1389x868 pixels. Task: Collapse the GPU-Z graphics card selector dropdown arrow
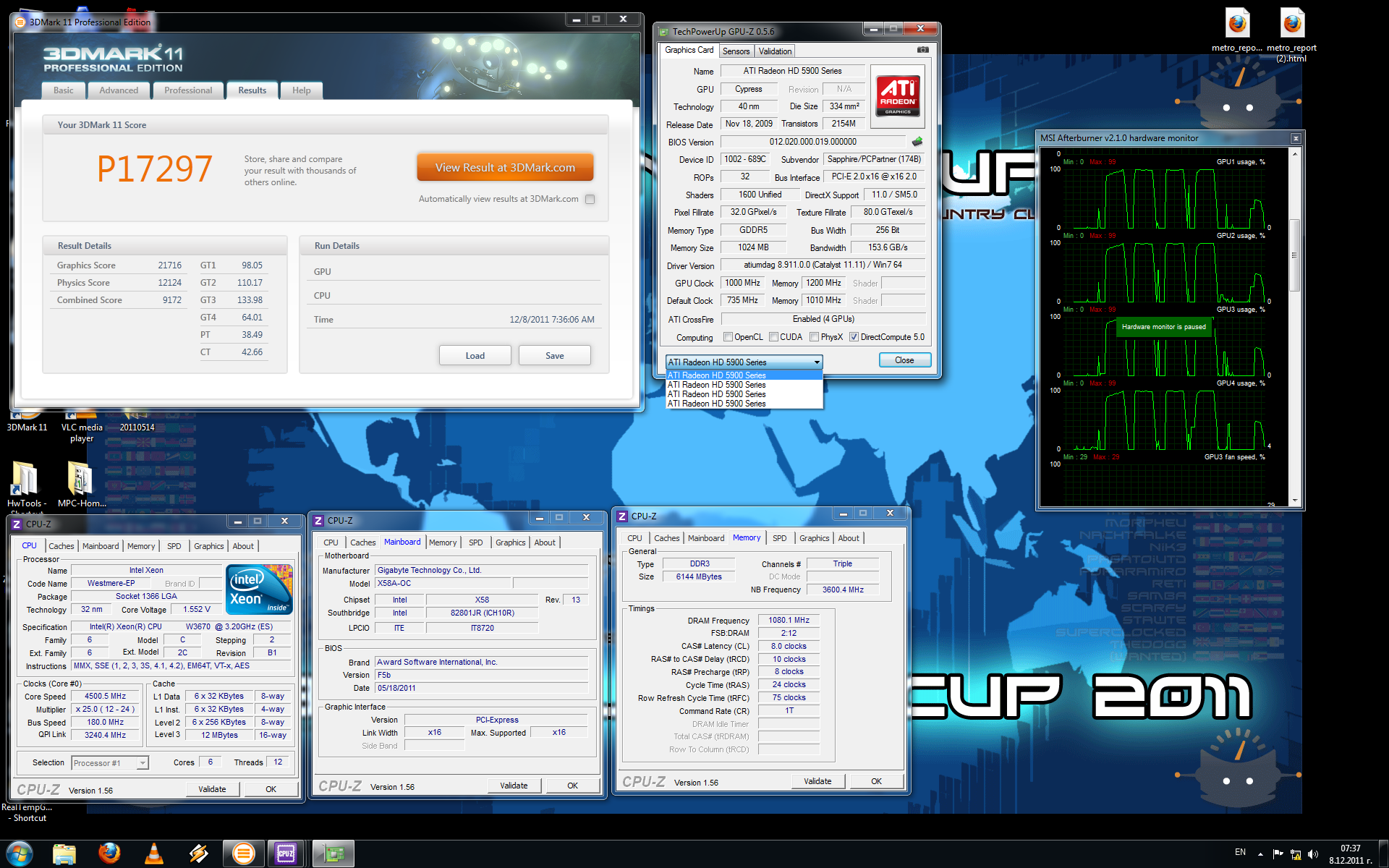click(817, 362)
